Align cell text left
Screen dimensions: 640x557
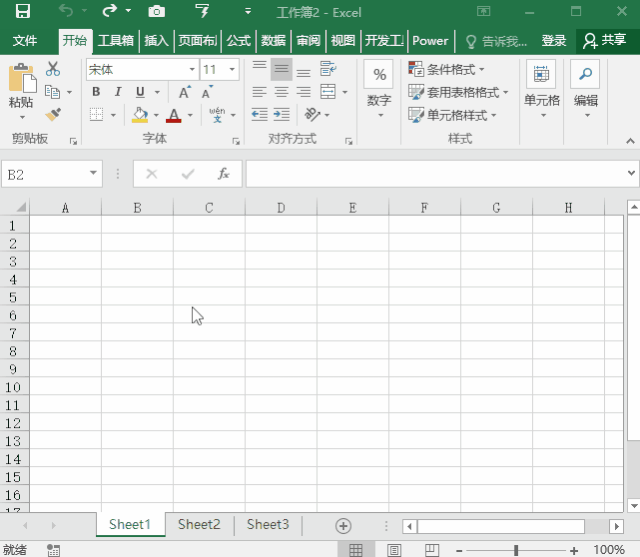[259, 92]
